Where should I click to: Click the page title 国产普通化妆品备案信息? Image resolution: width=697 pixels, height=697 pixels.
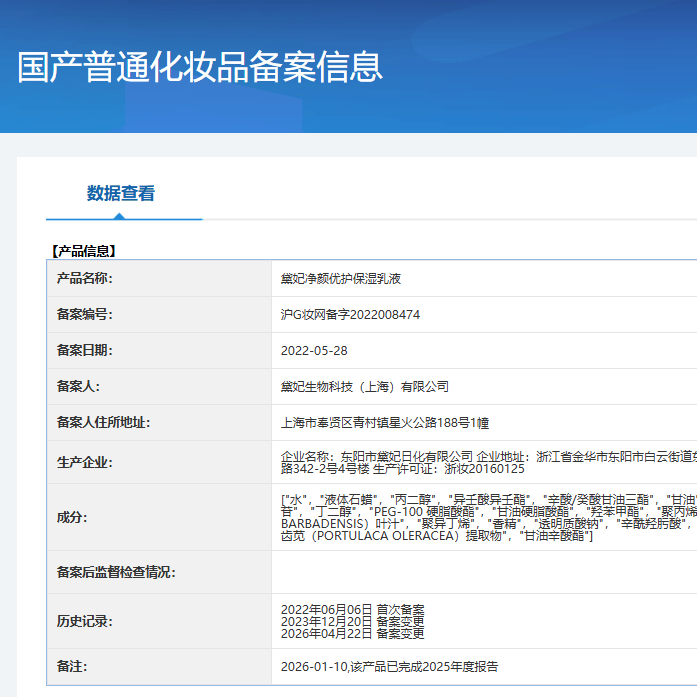pos(200,67)
